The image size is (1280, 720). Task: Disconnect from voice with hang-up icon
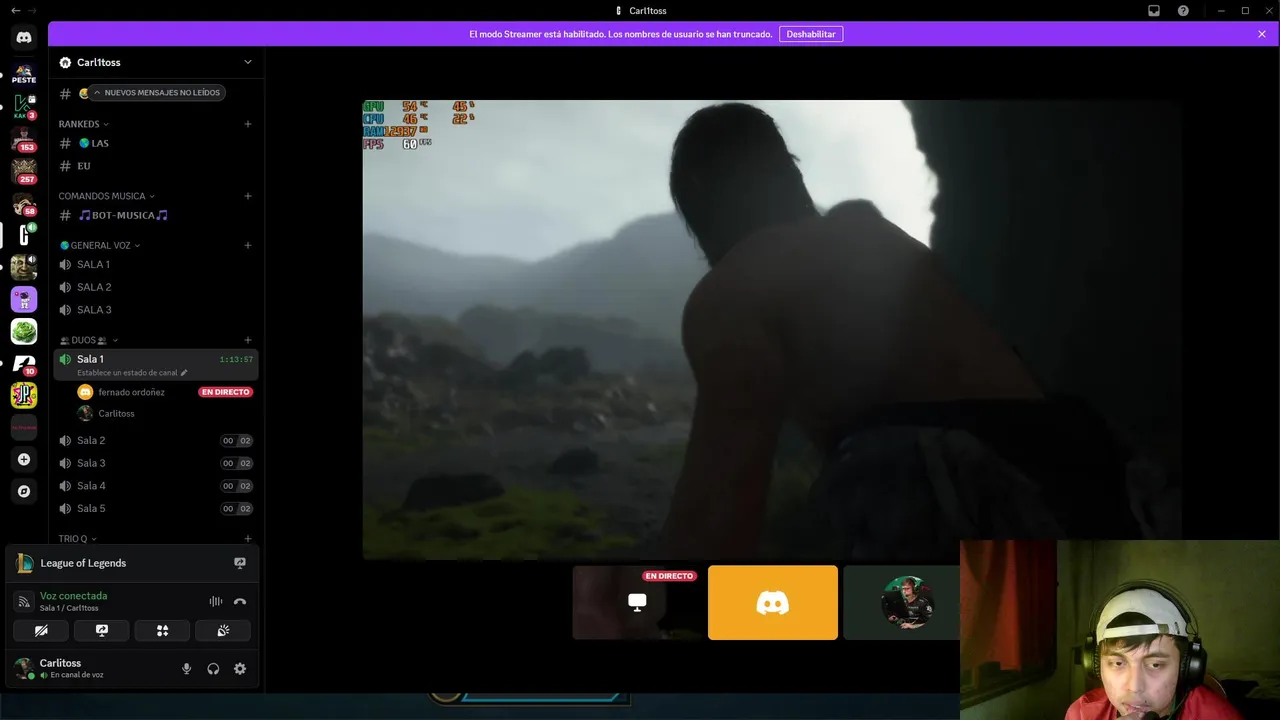pyautogui.click(x=240, y=601)
